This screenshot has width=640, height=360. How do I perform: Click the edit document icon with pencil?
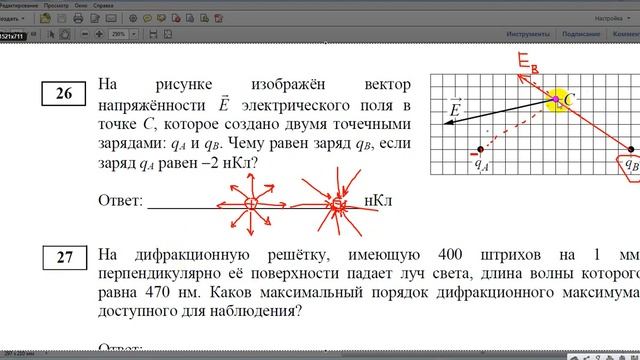[x=95, y=18]
